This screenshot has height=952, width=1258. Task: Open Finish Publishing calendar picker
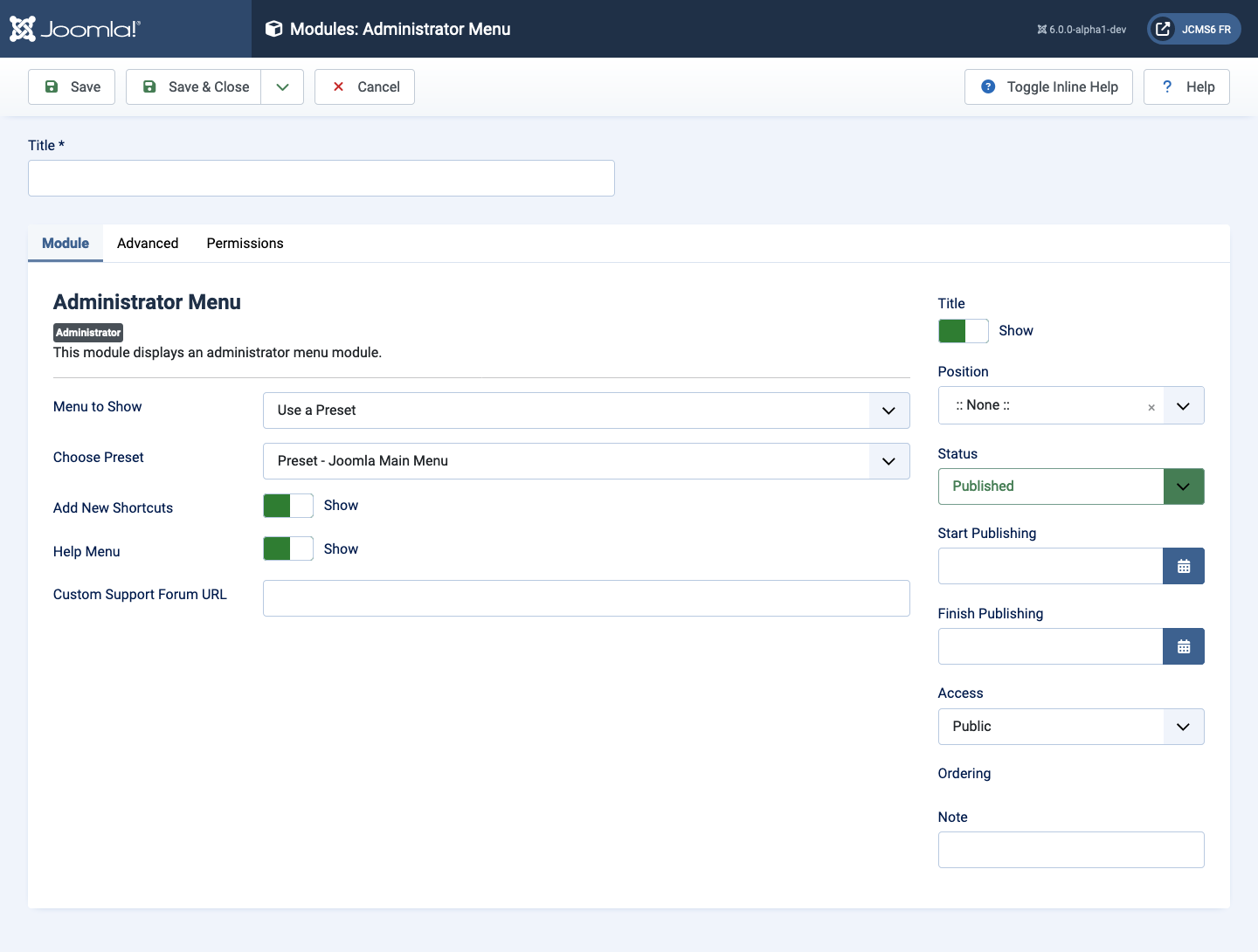coord(1184,646)
